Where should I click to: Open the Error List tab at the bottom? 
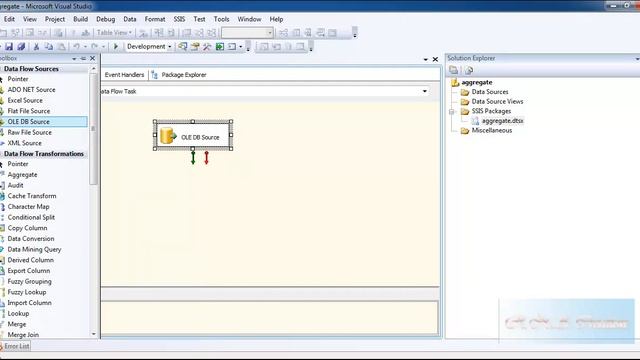pos(15,346)
